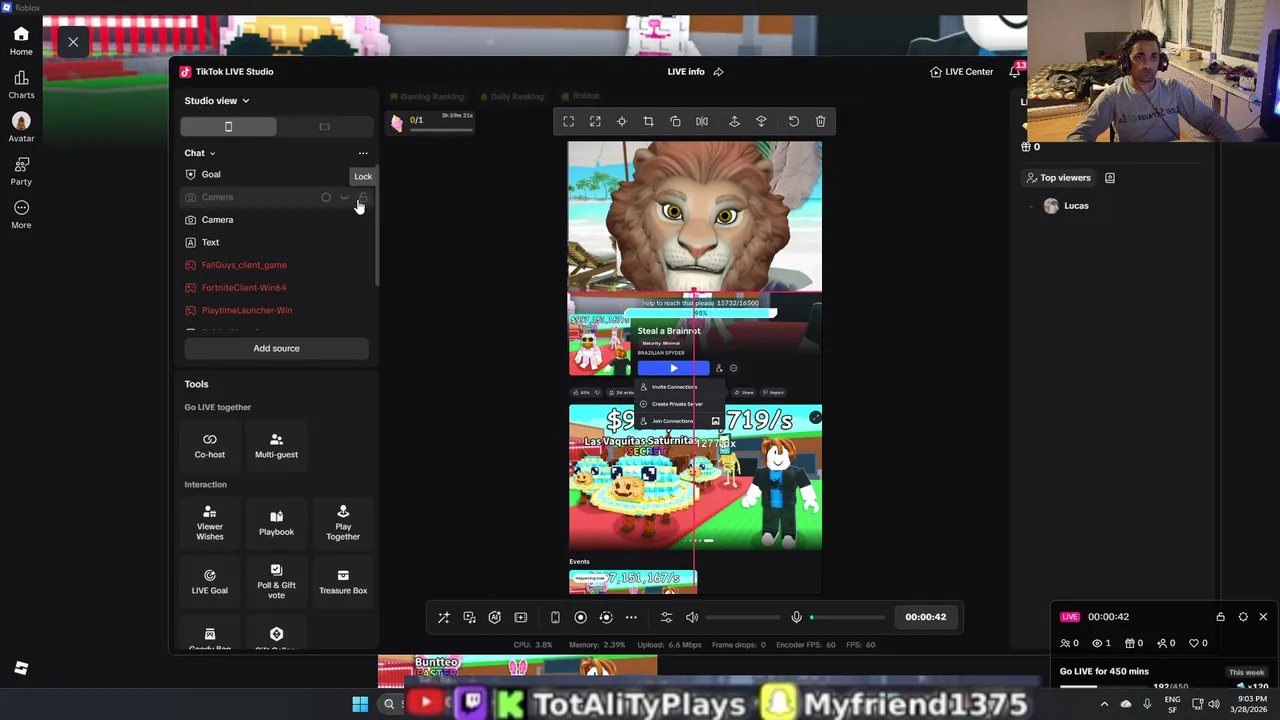Open the Playbook tool

(276, 523)
